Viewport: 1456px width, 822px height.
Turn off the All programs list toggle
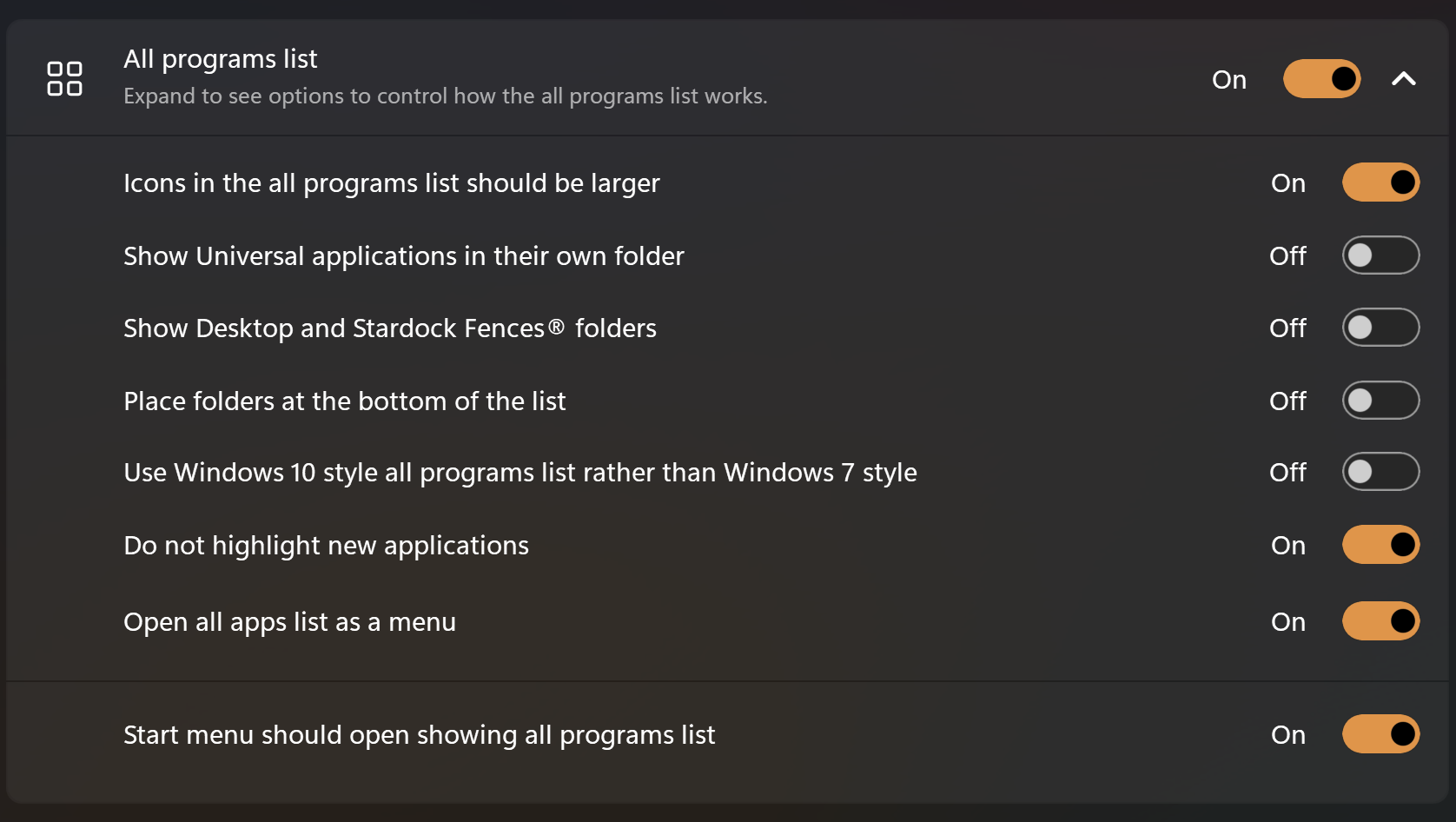pyautogui.click(x=1321, y=79)
